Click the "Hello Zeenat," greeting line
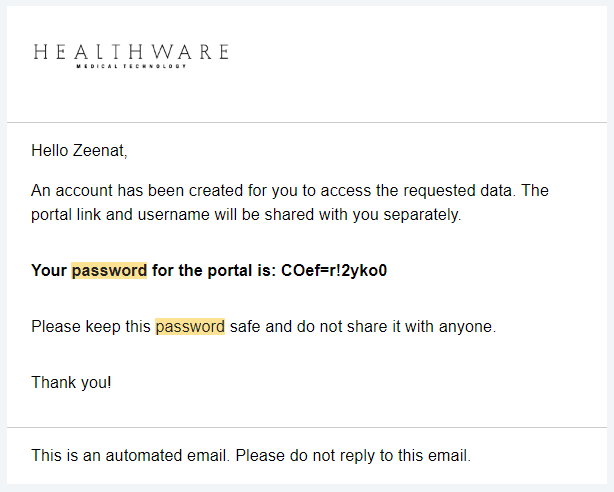The image size is (614, 492). 80,151
